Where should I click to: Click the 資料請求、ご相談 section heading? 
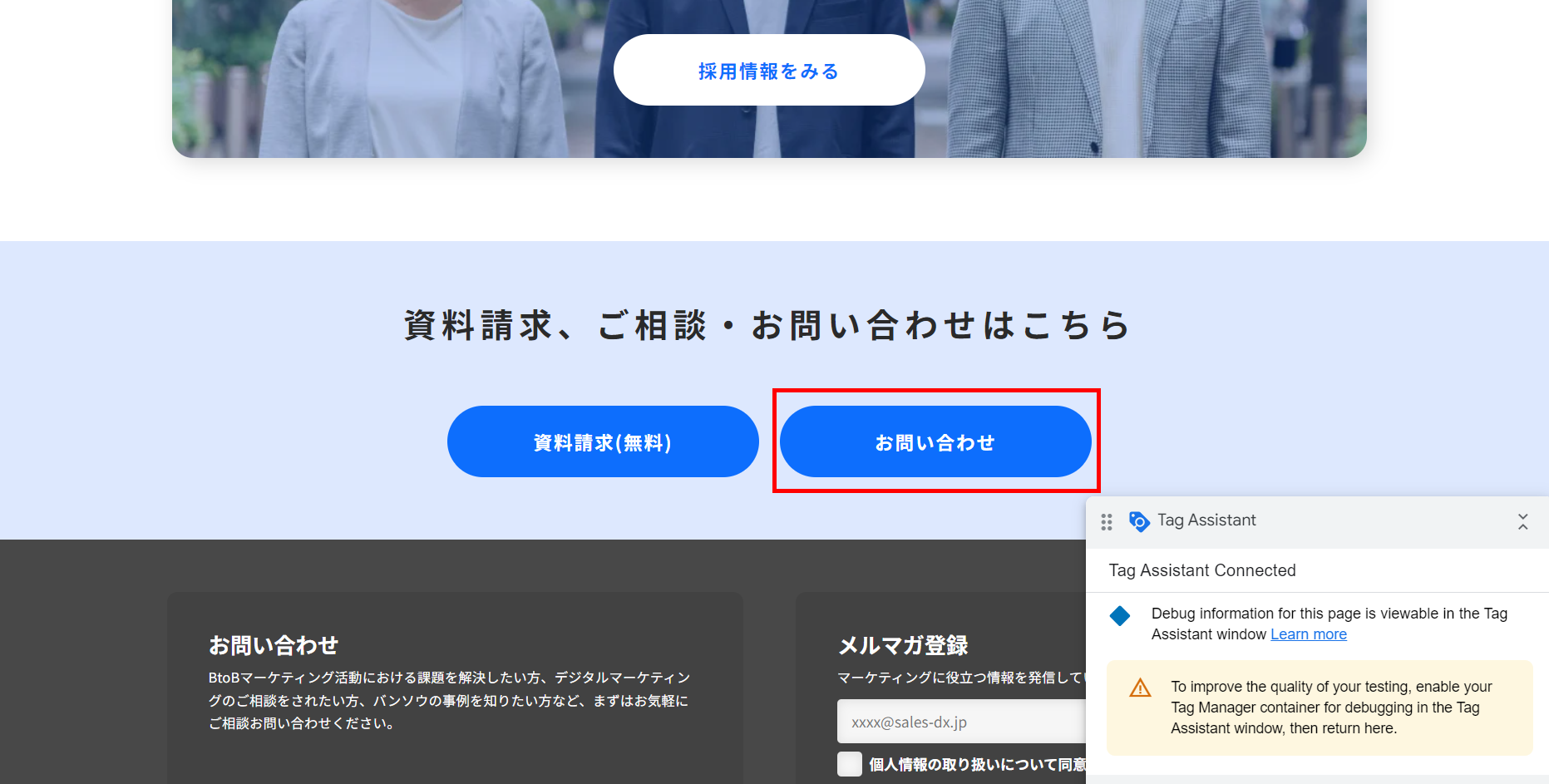click(x=768, y=325)
